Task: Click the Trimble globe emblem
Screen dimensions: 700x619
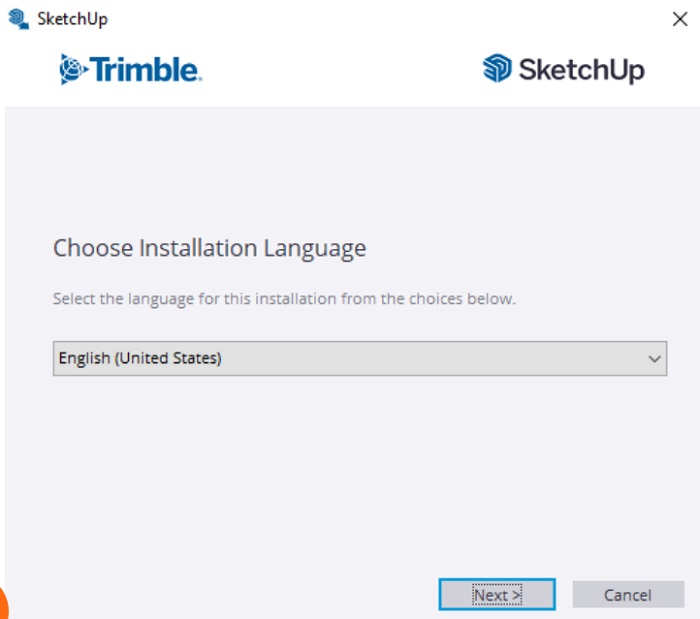Action: pos(73,69)
